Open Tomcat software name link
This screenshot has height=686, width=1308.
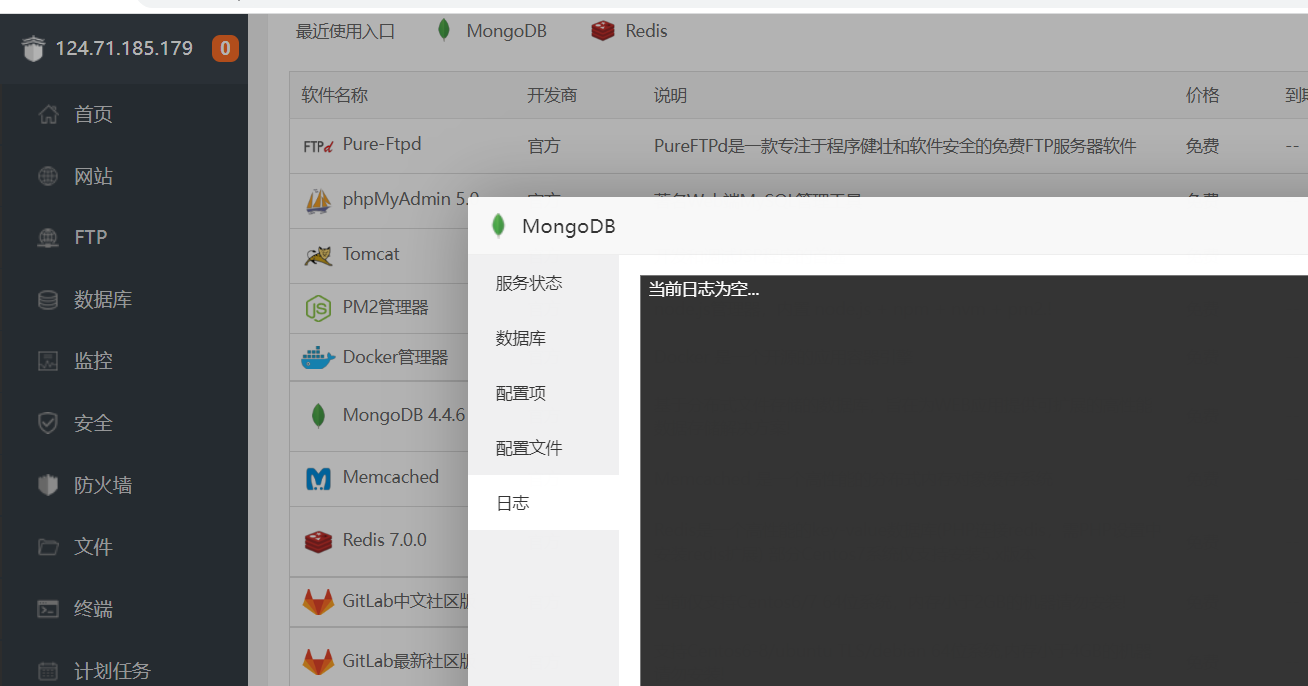coord(371,254)
